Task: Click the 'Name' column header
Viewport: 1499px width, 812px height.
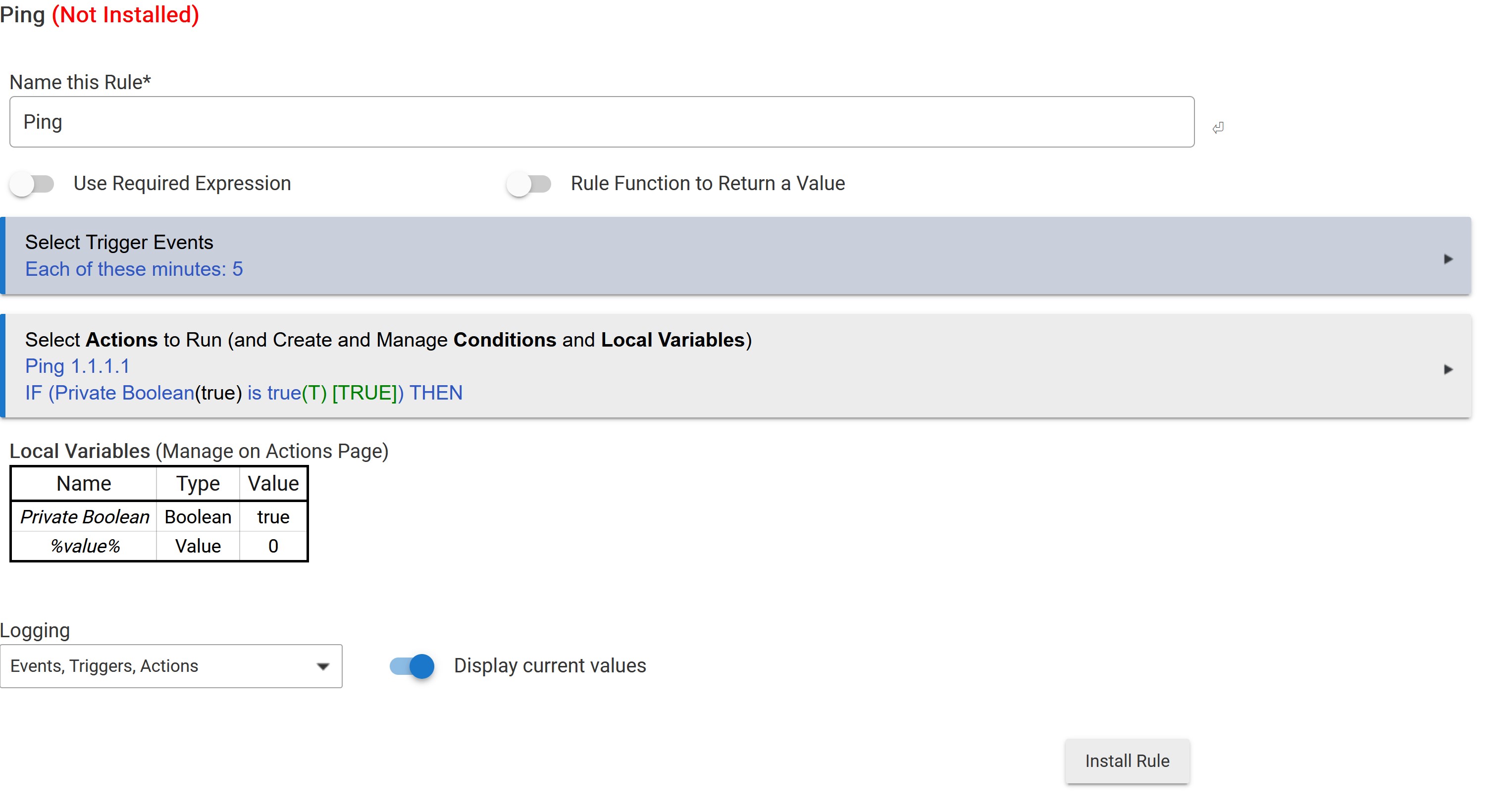Action: click(84, 483)
